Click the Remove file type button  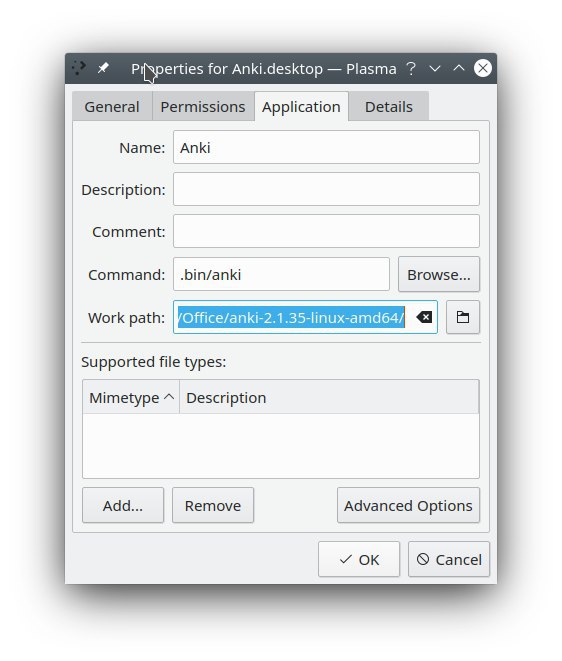213,505
